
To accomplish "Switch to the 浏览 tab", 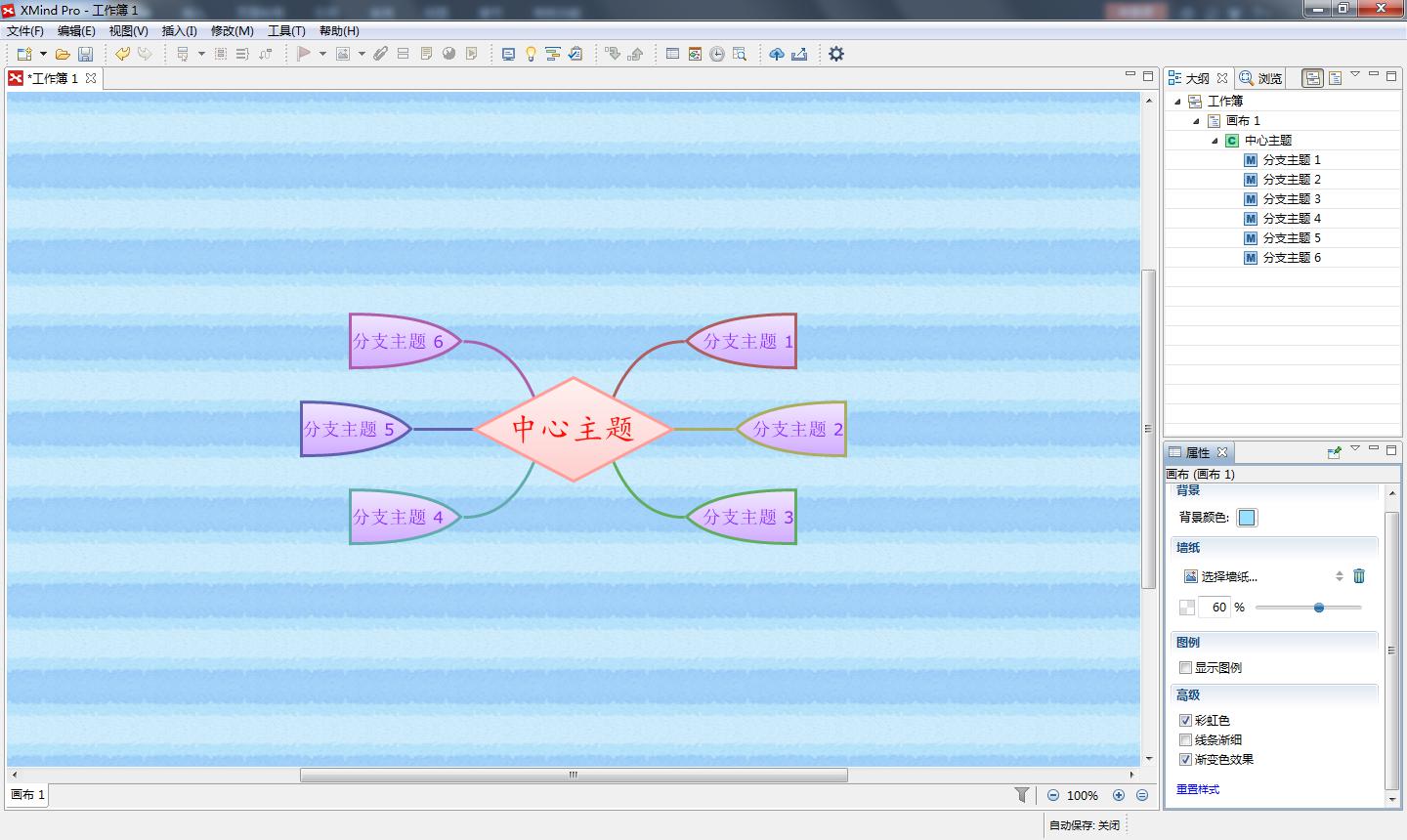I will 1260,78.
